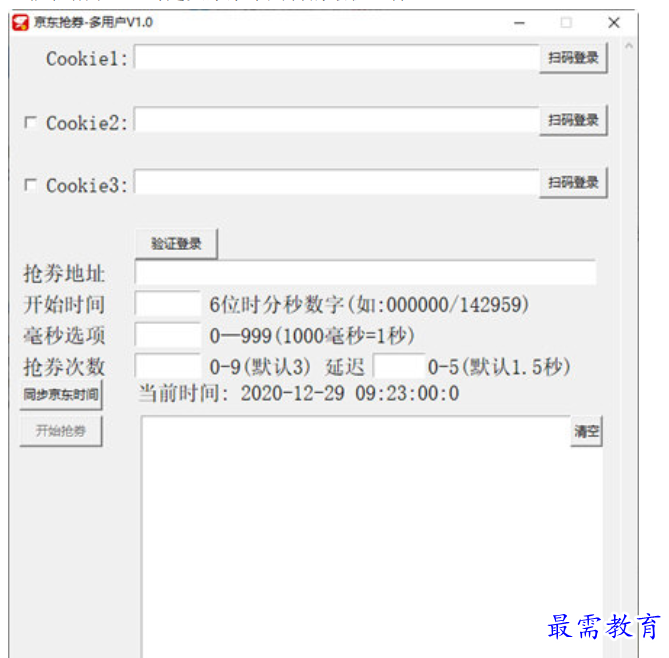This screenshot has width=669, height=658.
Task: Click the 开始抢券 button
Action: click(61, 431)
